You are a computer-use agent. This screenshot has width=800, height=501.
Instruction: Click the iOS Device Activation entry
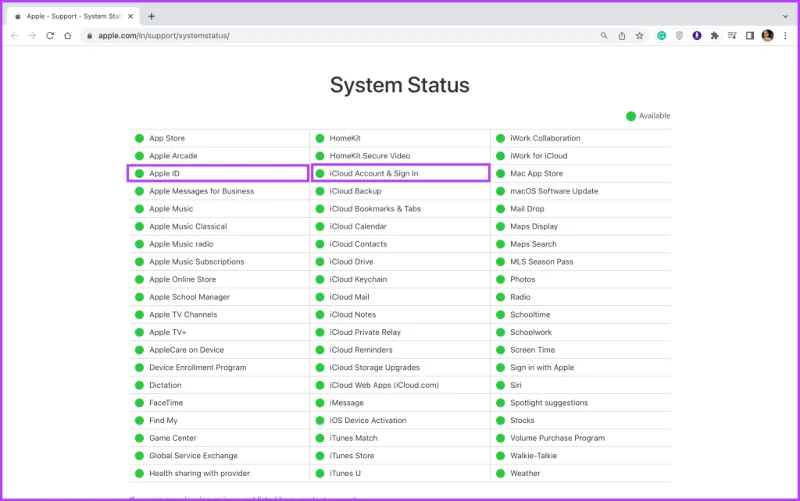coord(368,420)
